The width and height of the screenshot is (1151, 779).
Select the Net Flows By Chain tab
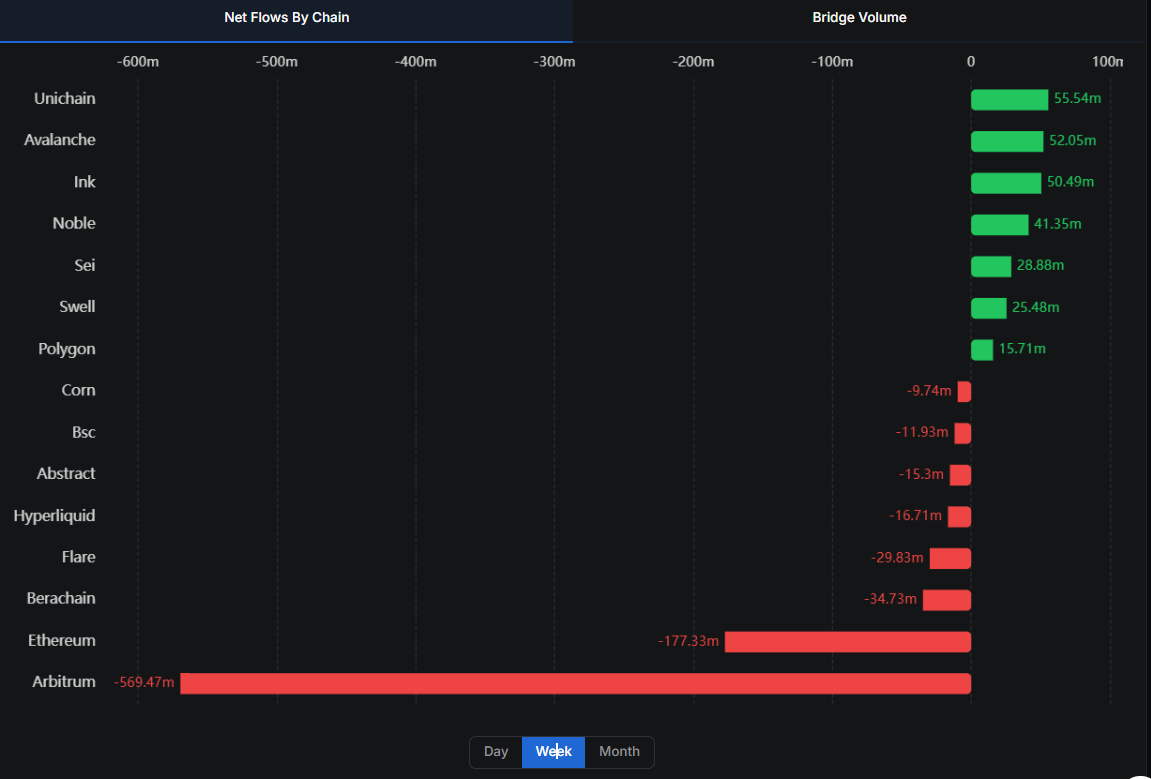[x=286, y=18]
